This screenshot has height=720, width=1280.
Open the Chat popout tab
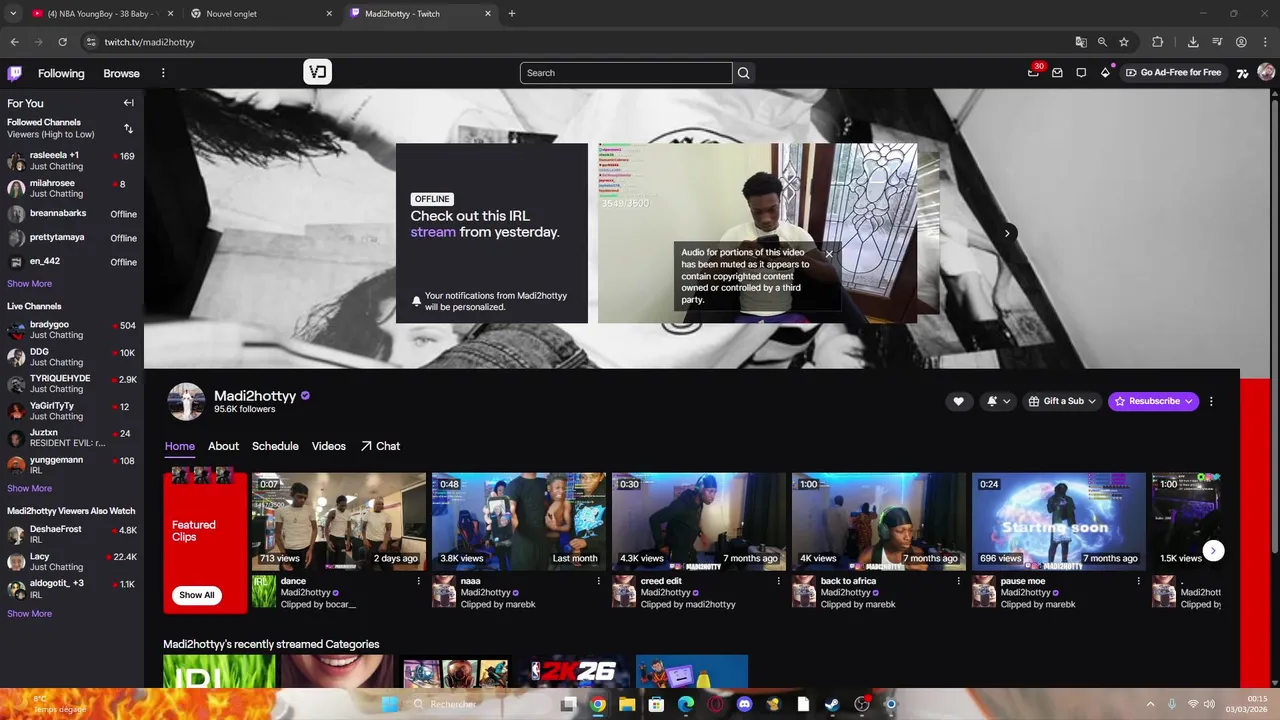pyautogui.click(x=380, y=446)
